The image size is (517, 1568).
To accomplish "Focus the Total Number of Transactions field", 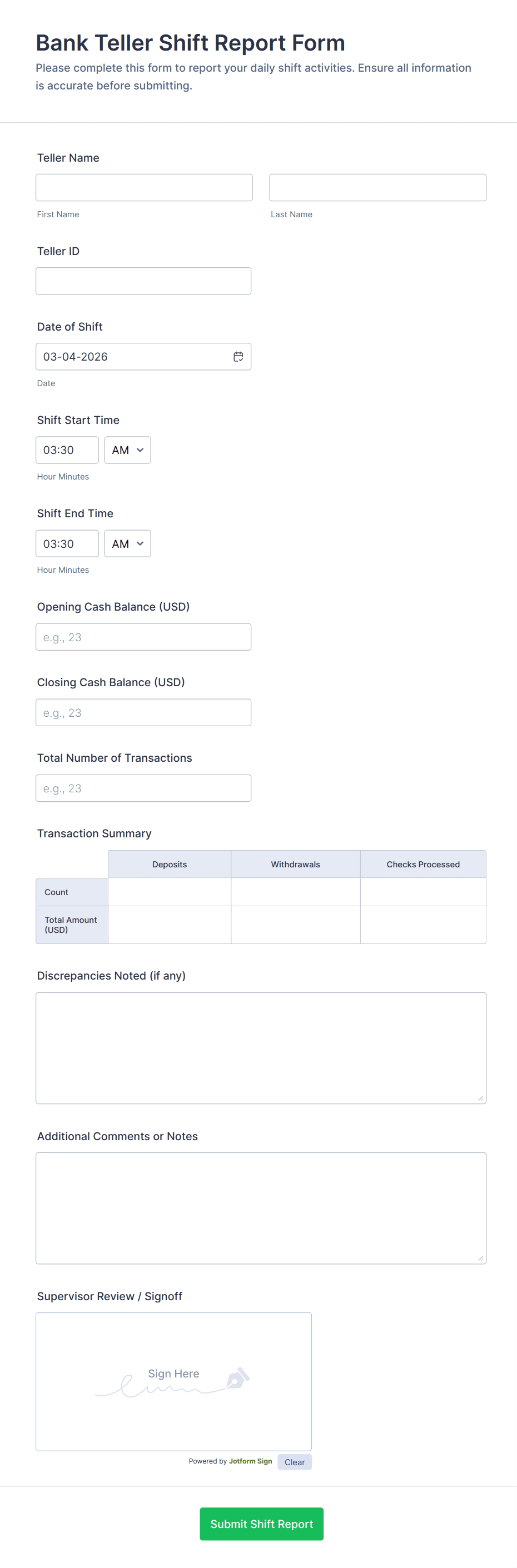I will [x=143, y=788].
